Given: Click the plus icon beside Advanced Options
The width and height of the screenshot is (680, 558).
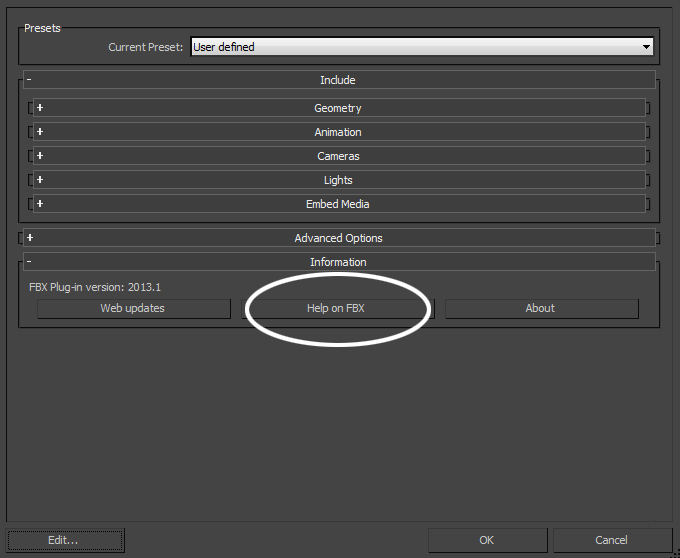Looking at the screenshot, I should (x=30, y=238).
